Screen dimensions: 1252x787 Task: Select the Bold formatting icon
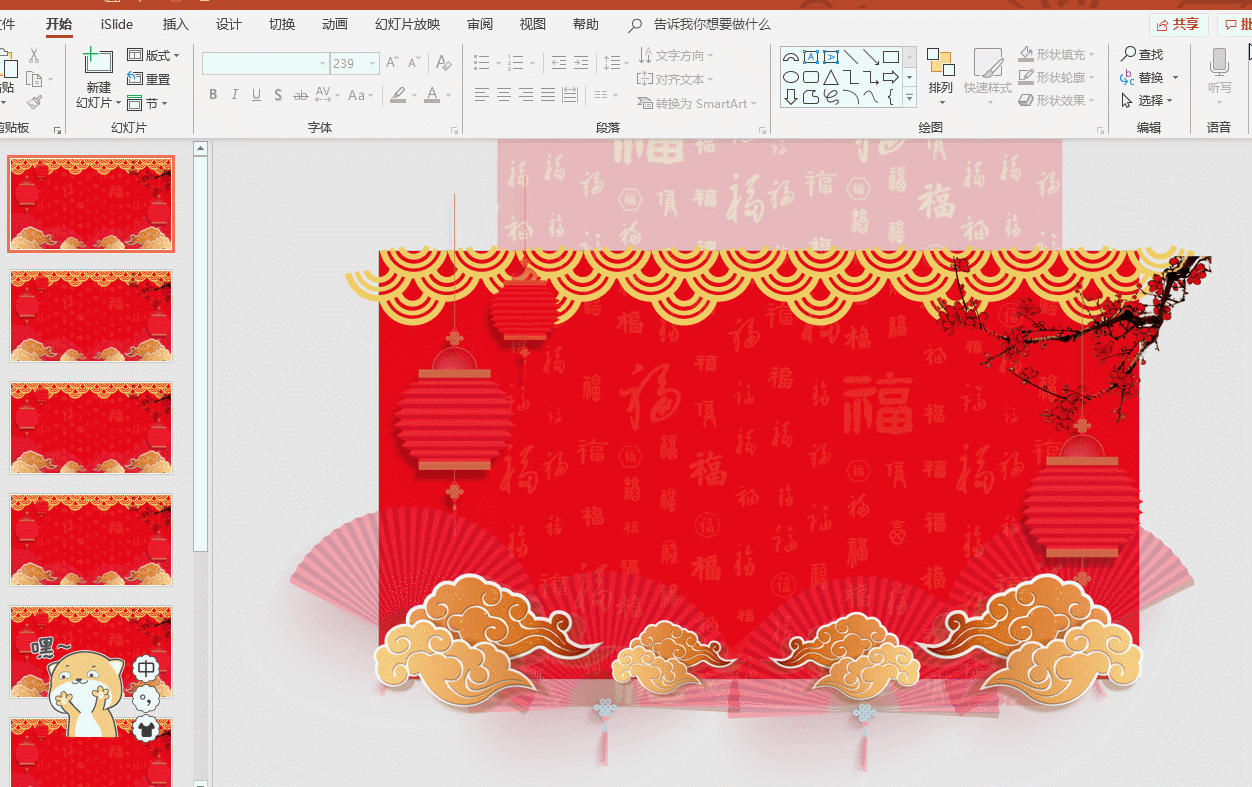[x=212, y=94]
